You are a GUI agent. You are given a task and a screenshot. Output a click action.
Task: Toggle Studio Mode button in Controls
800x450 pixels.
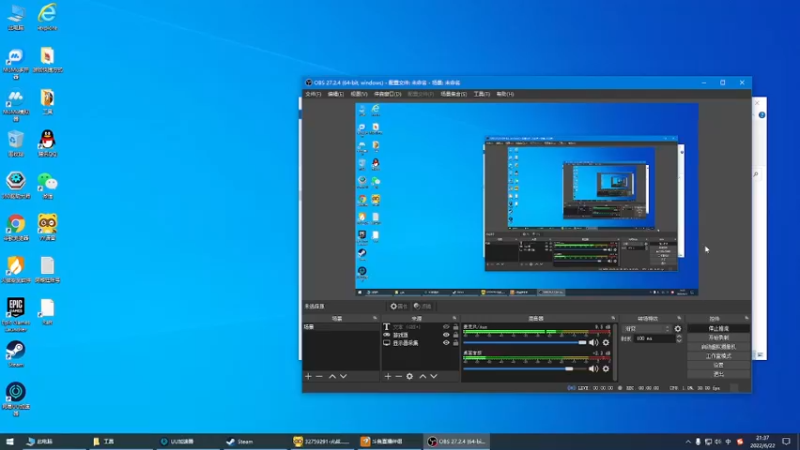(x=718, y=356)
